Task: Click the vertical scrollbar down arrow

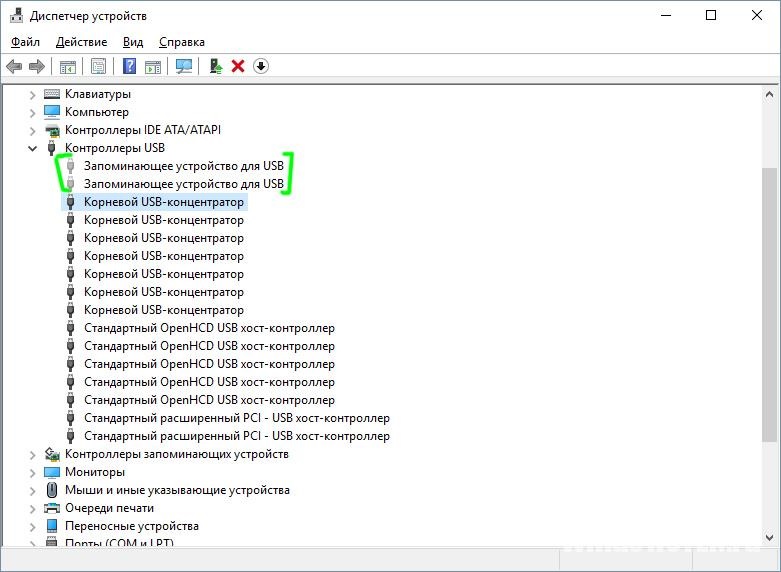Action: click(769, 538)
